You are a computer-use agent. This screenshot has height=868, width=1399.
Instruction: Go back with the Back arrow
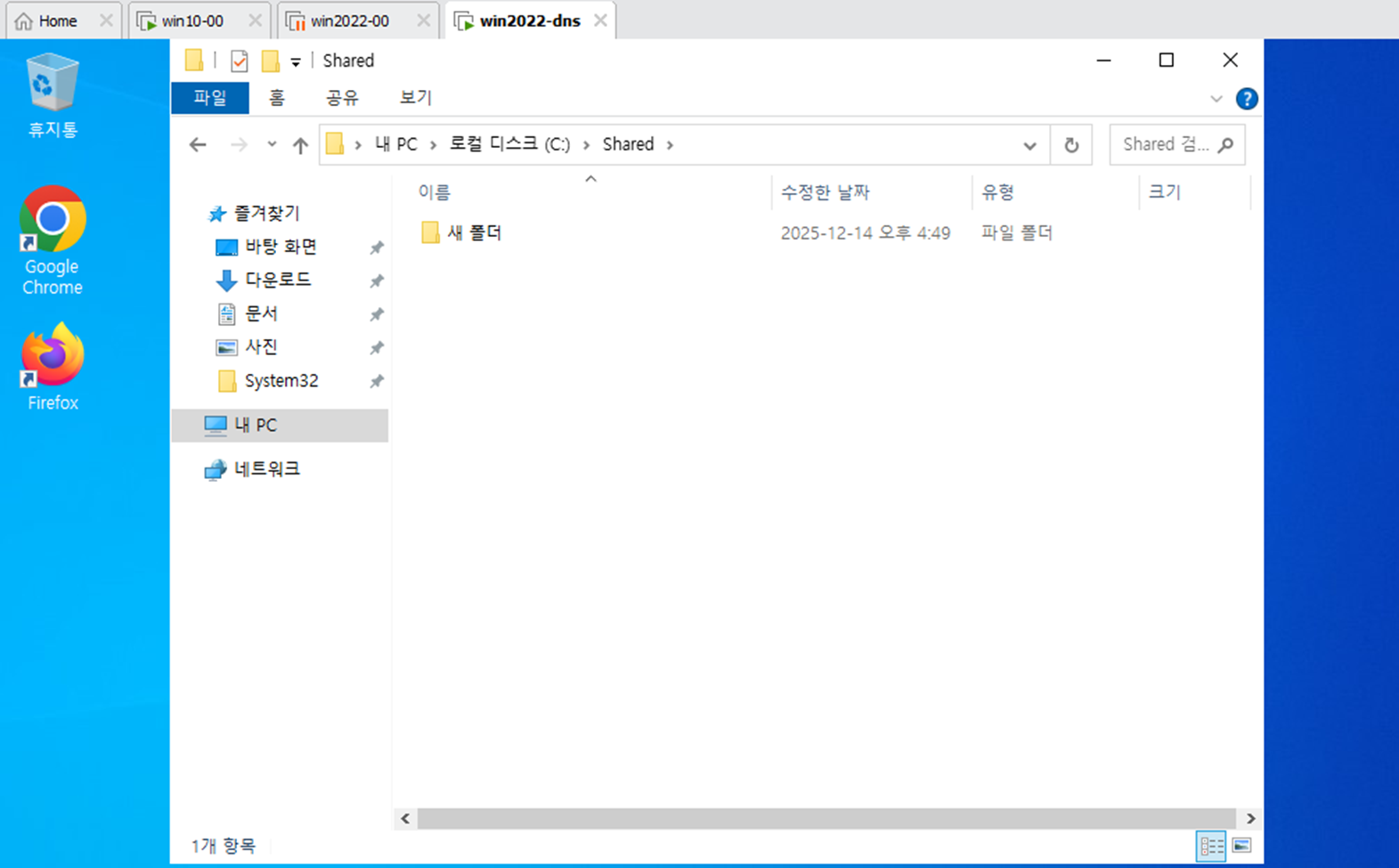[198, 144]
